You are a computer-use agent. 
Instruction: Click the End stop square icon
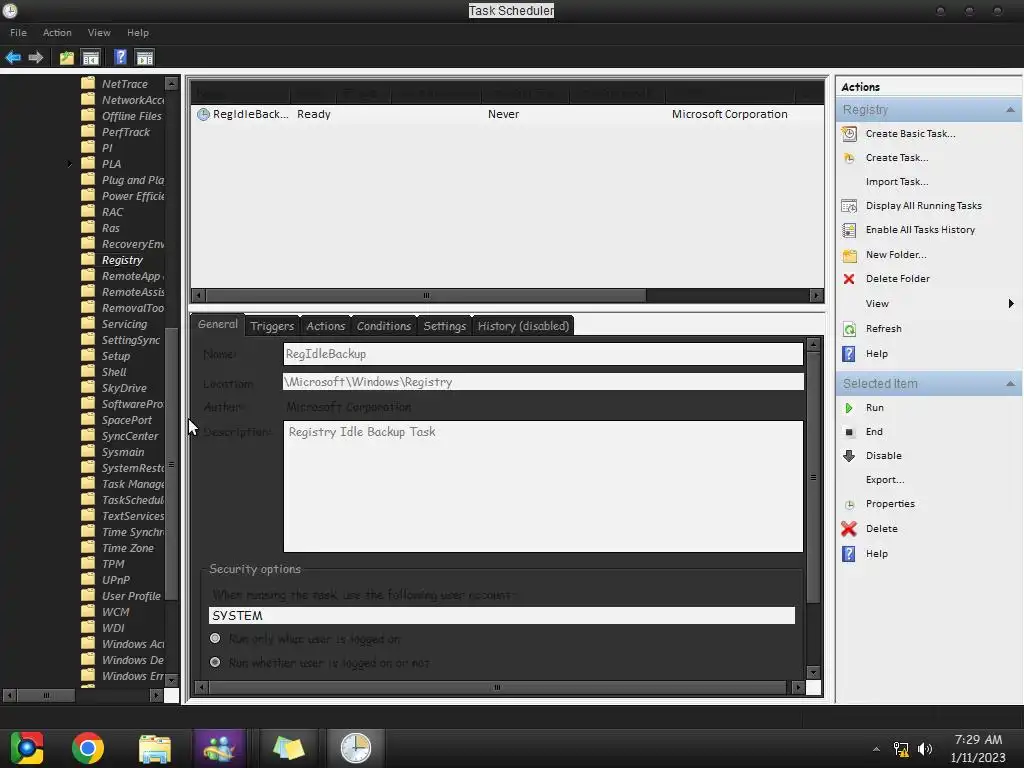click(849, 432)
